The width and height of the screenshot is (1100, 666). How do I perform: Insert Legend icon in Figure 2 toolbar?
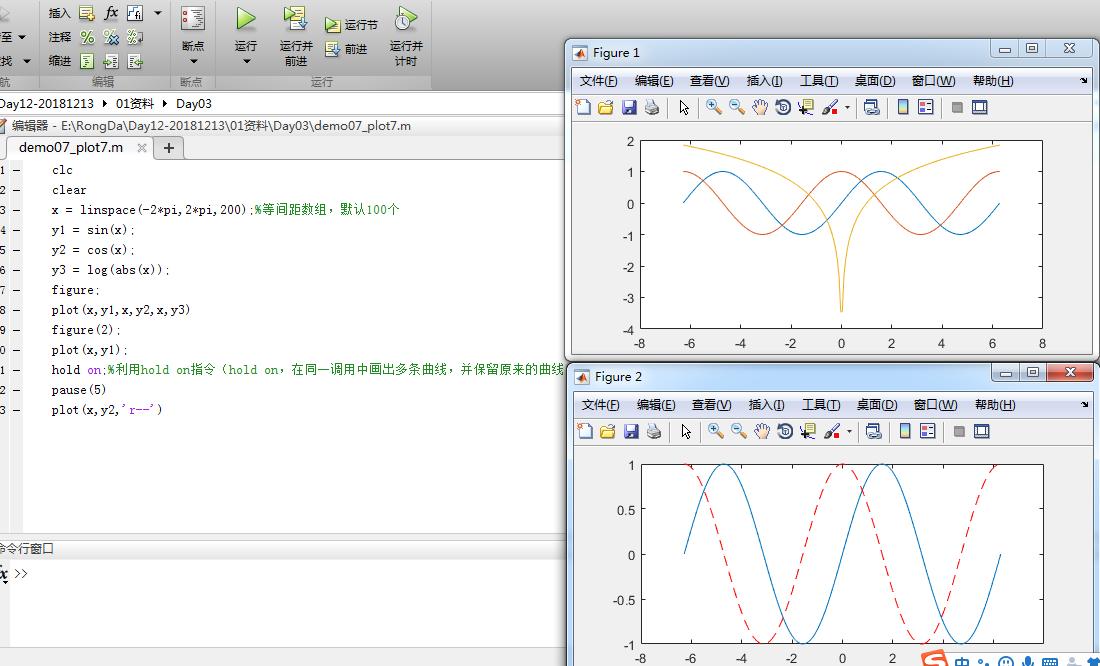coord(927,431)
